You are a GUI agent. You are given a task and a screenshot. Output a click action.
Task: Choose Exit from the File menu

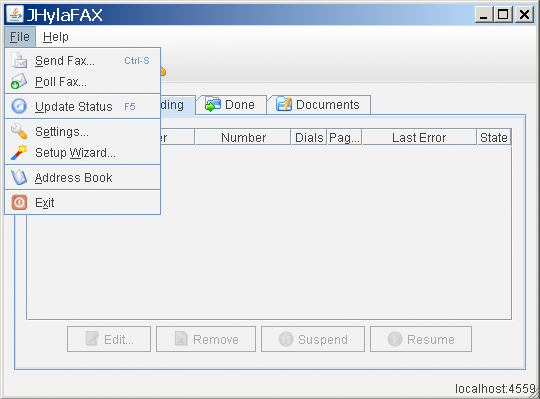pos(83,202)
